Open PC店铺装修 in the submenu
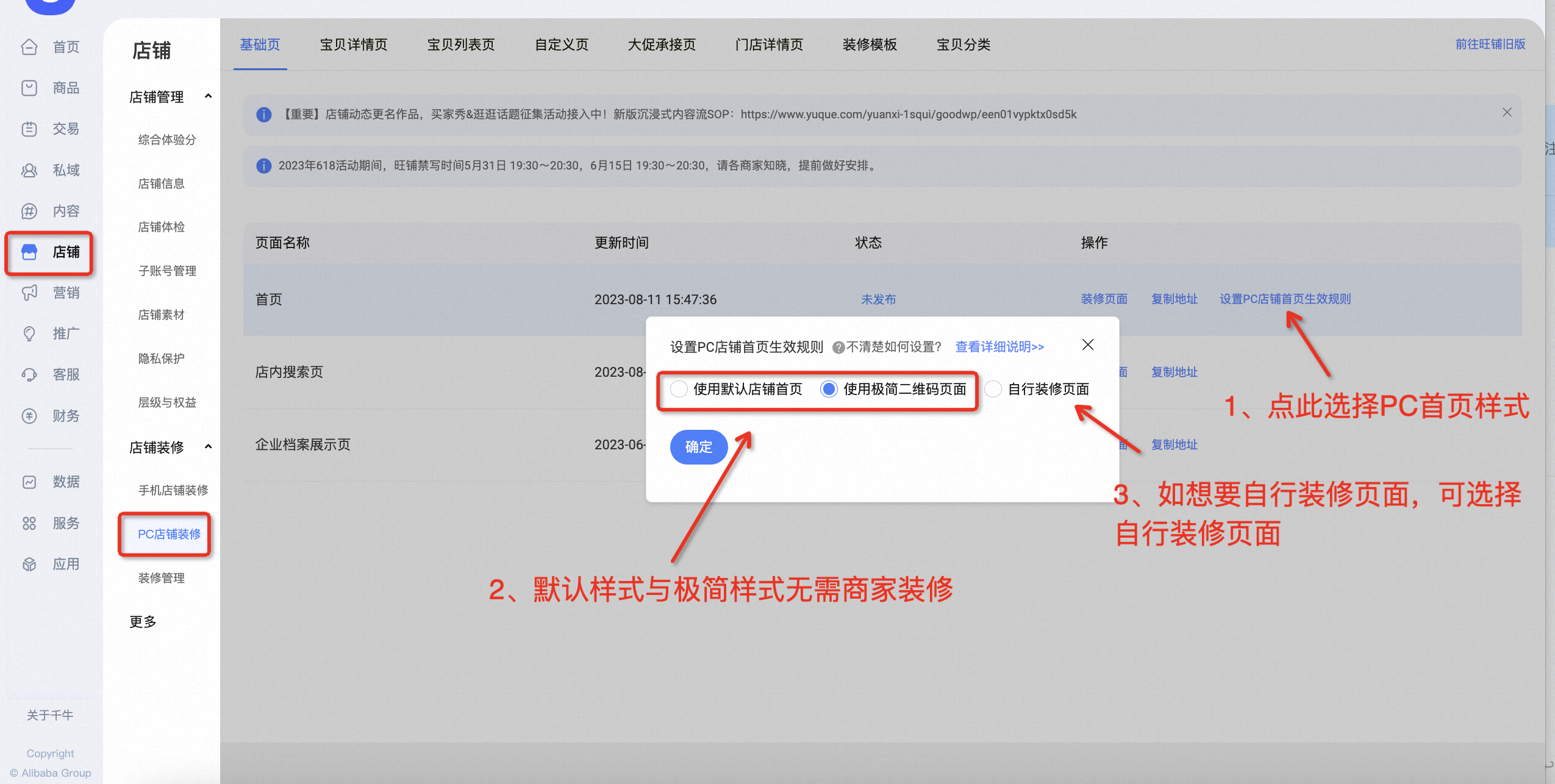Screen dimensions: 1555x784 169,534
